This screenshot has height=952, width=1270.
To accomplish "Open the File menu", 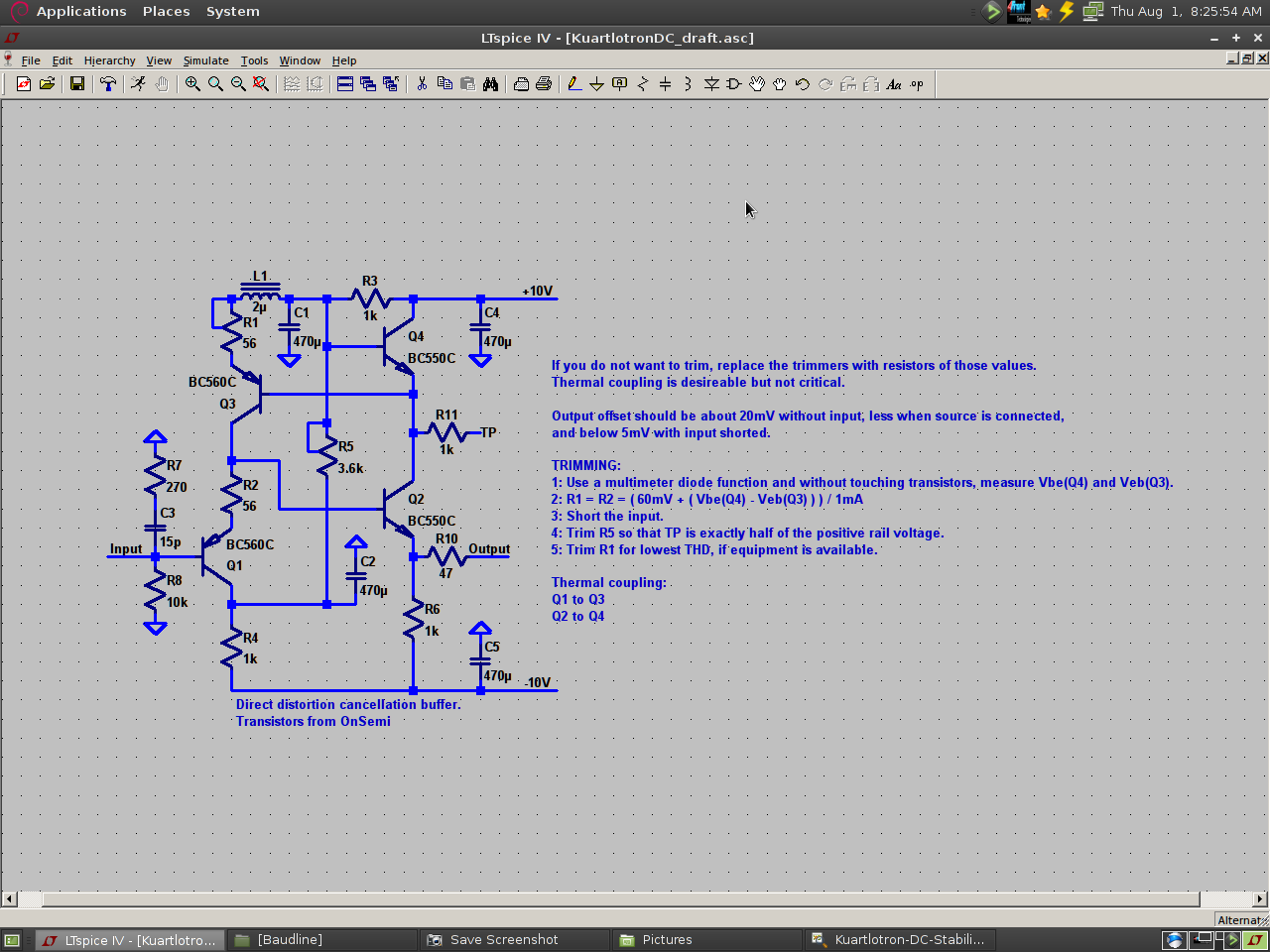I will click(31, 60).
